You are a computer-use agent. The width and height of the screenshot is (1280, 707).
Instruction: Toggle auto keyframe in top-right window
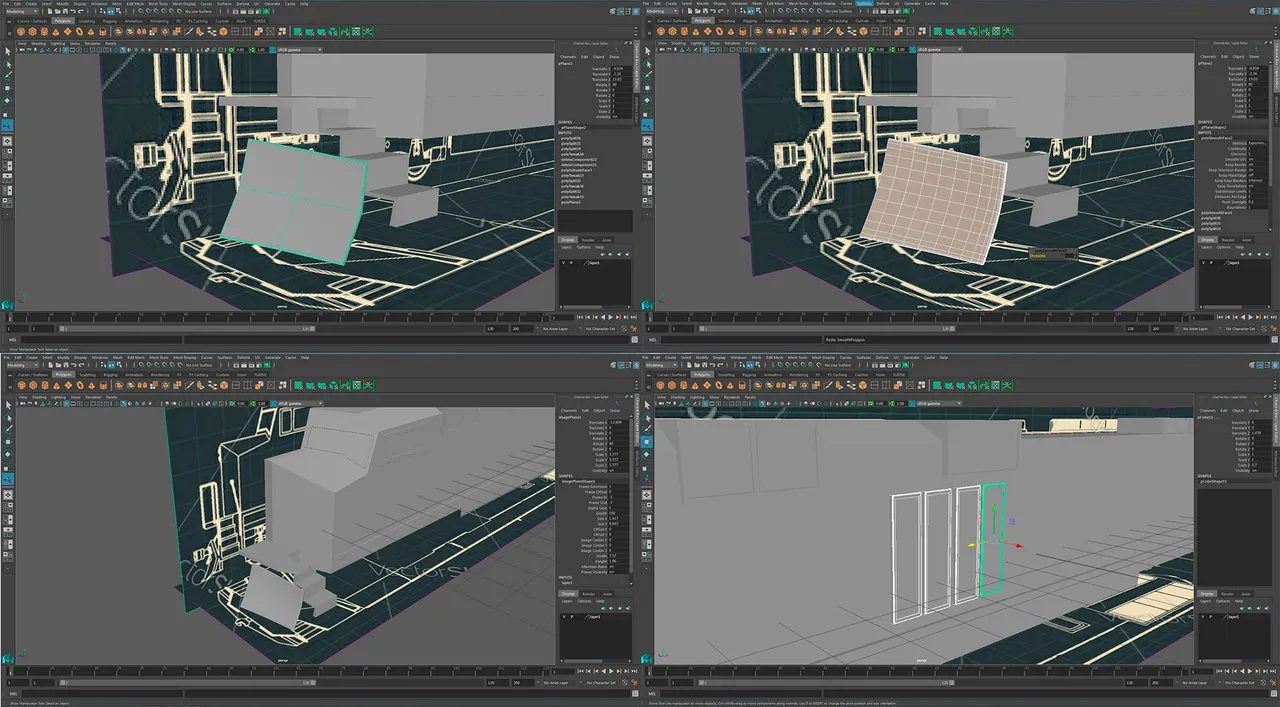tap(1264, 328)
